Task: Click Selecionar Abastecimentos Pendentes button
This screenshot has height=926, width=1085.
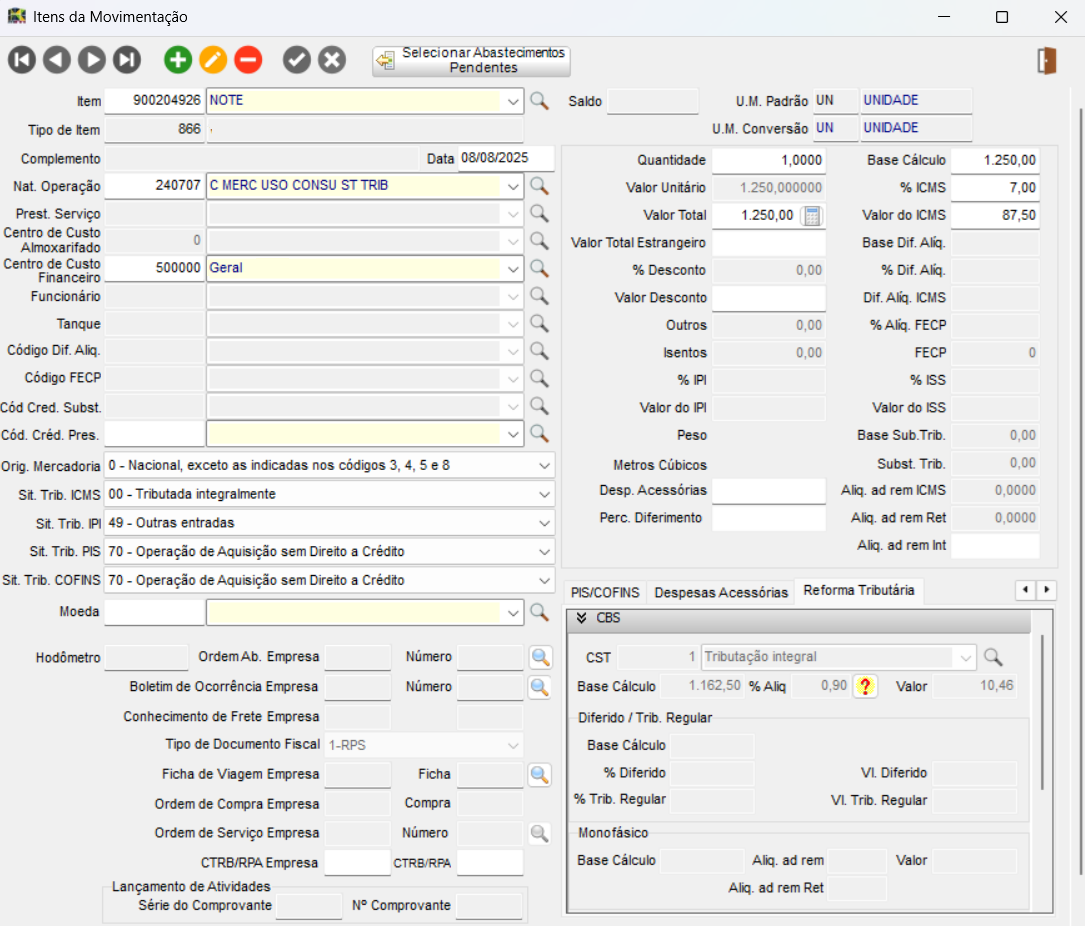Action: coord(471,61)
